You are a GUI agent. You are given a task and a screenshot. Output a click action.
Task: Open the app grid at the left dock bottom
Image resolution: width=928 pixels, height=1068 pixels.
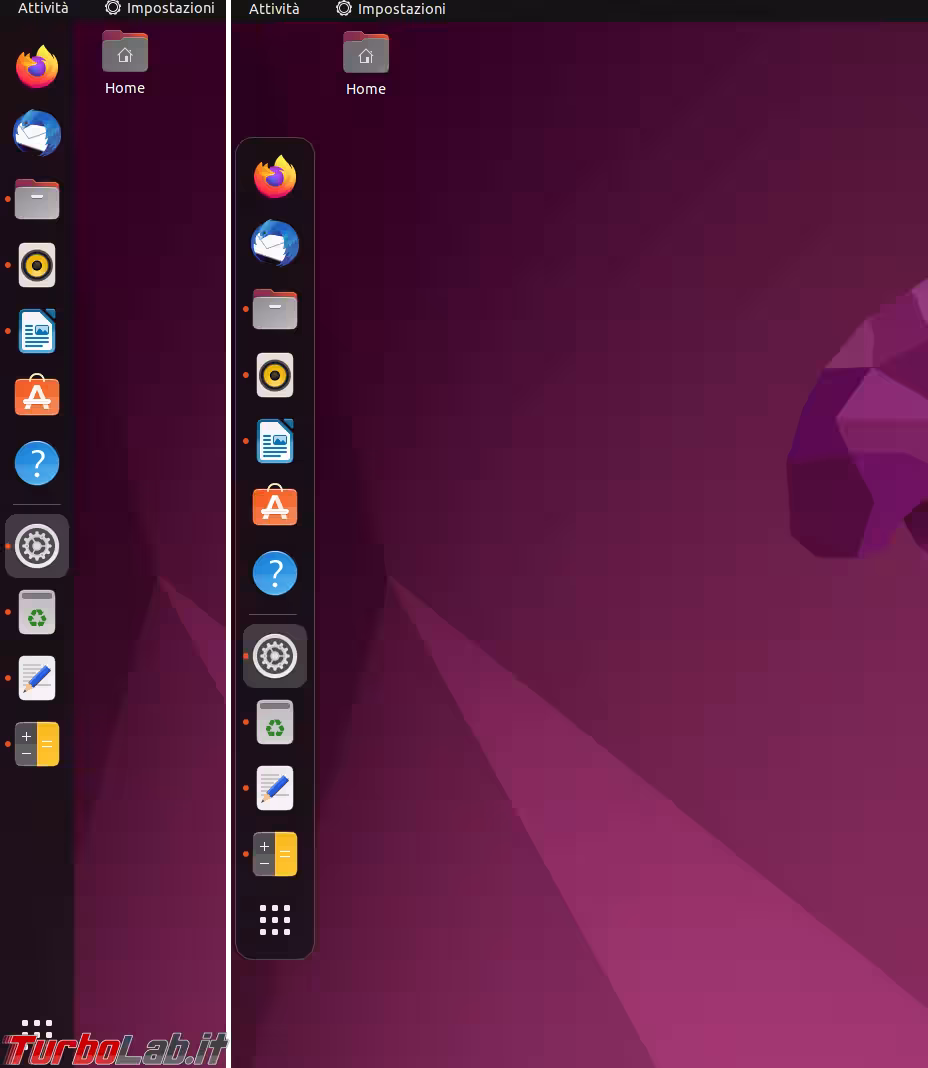pyautogui.click(x=37, y=1028)
